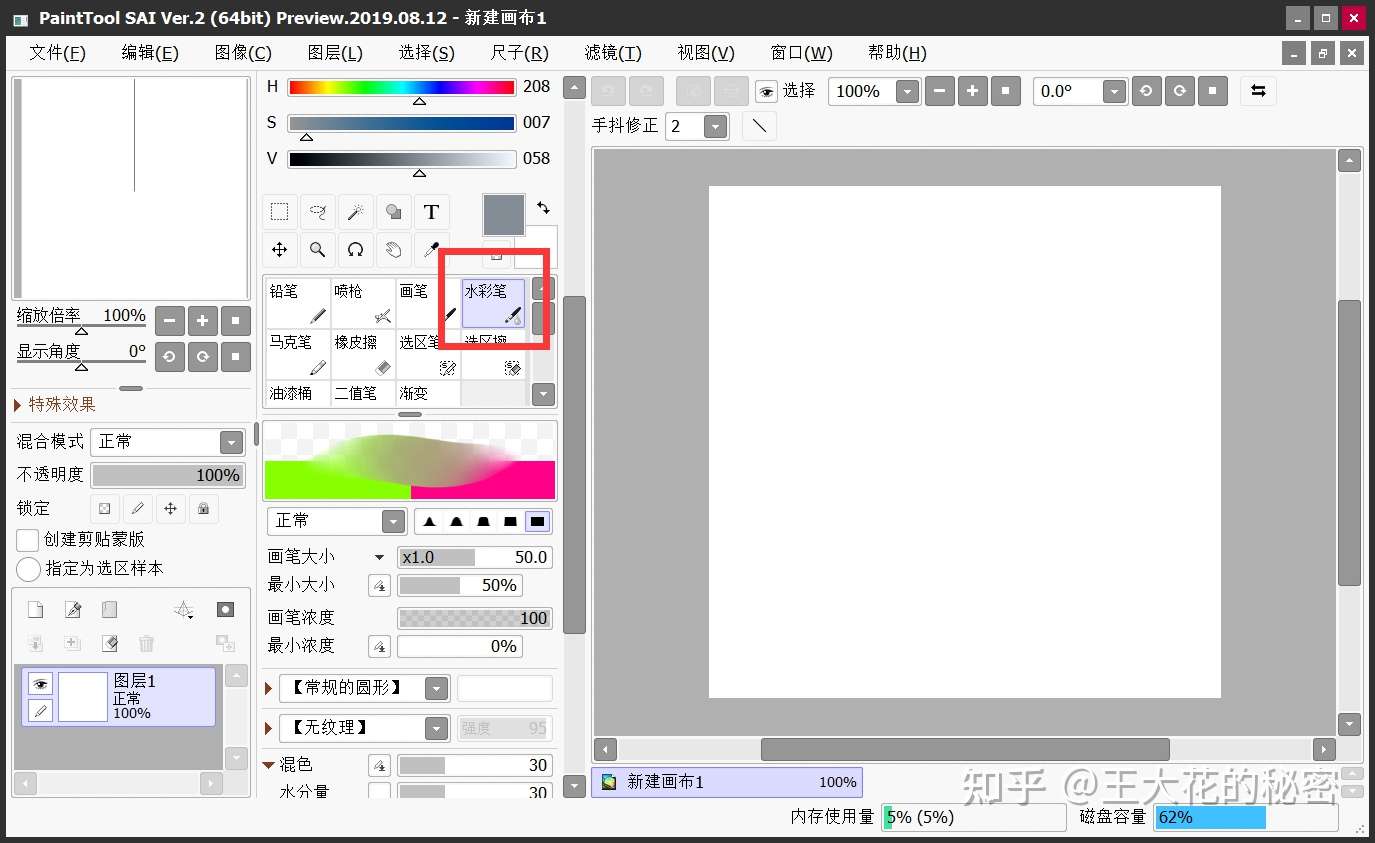Click the foreground color swatch
Screen dimensions: 1375x843
(x=503, y=214)
